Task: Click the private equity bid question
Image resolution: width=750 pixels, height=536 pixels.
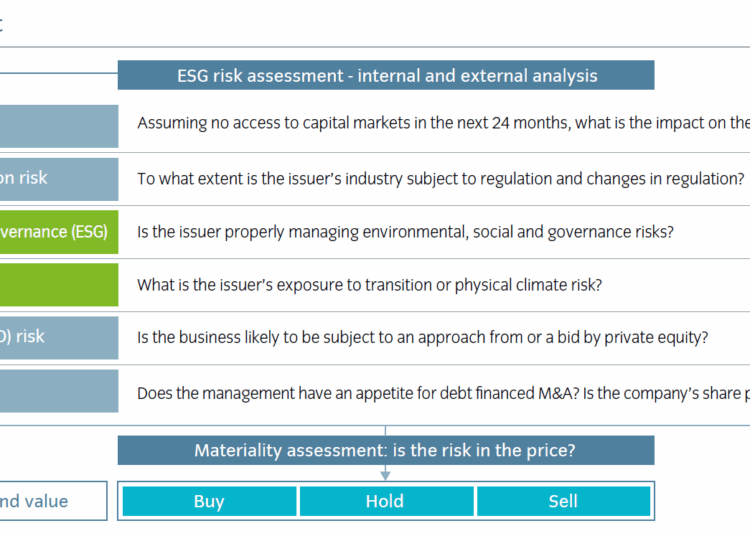Action: click(422, 337)
